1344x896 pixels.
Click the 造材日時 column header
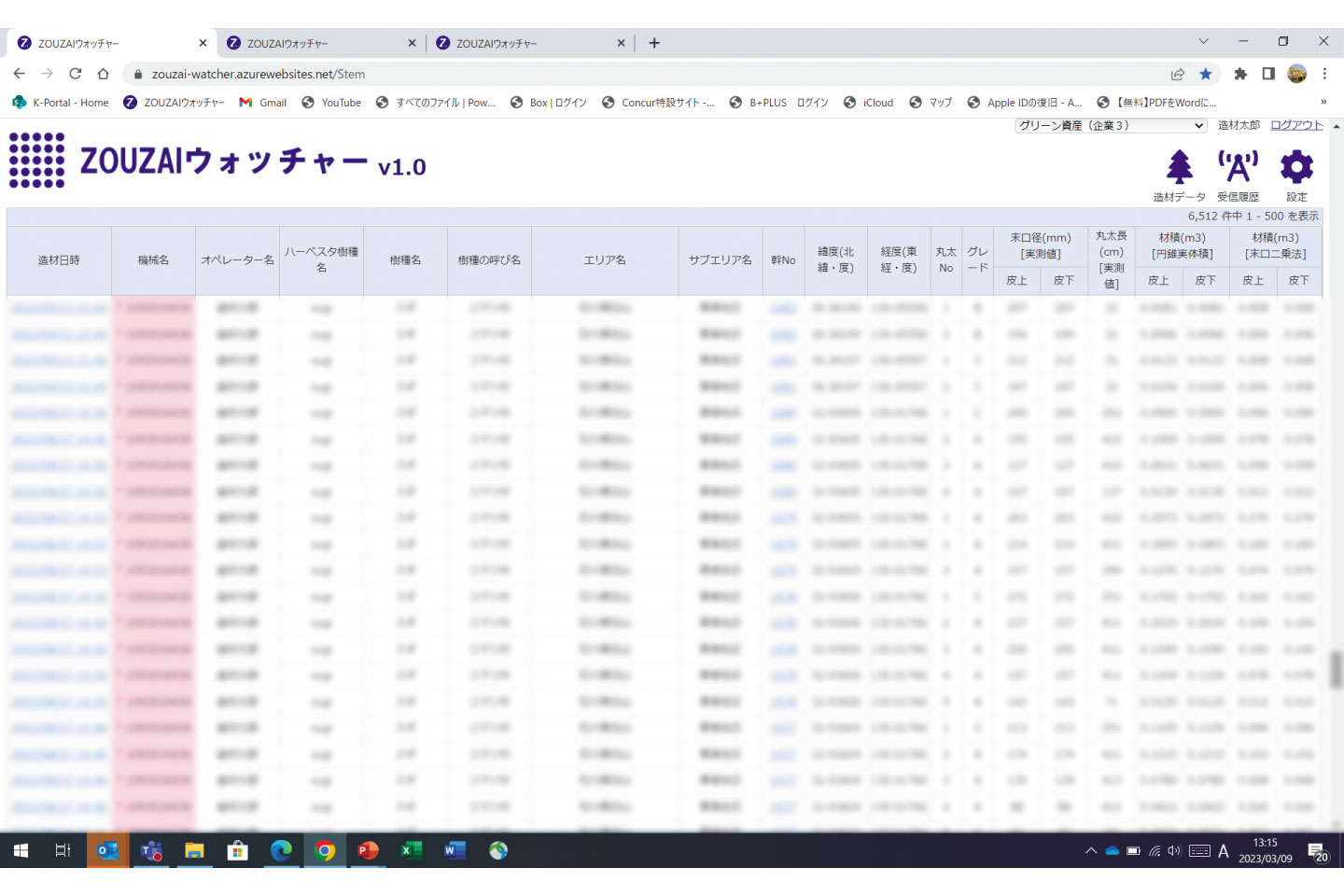point(59,260)
